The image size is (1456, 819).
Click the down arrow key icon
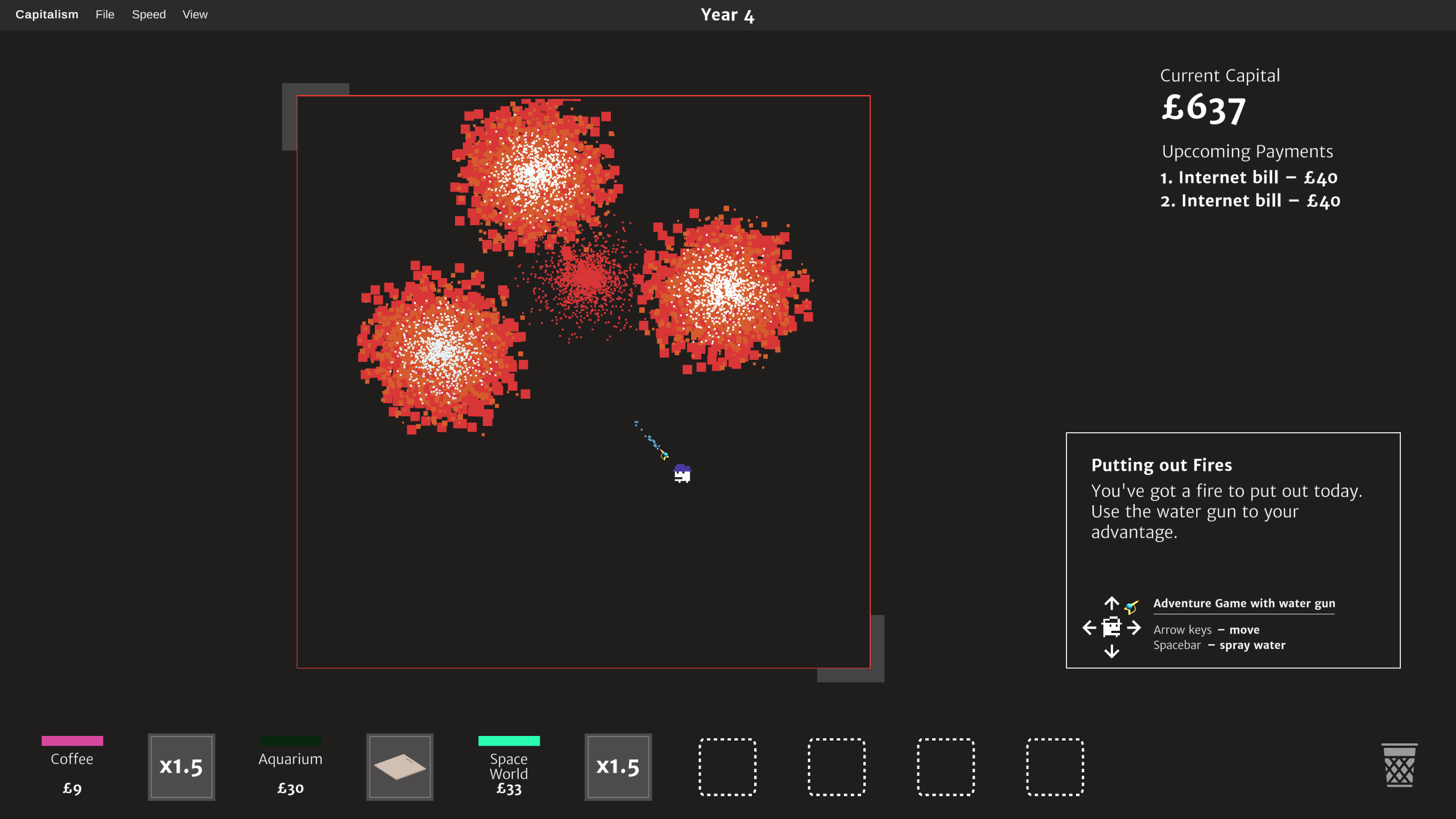coord(1111,651)
